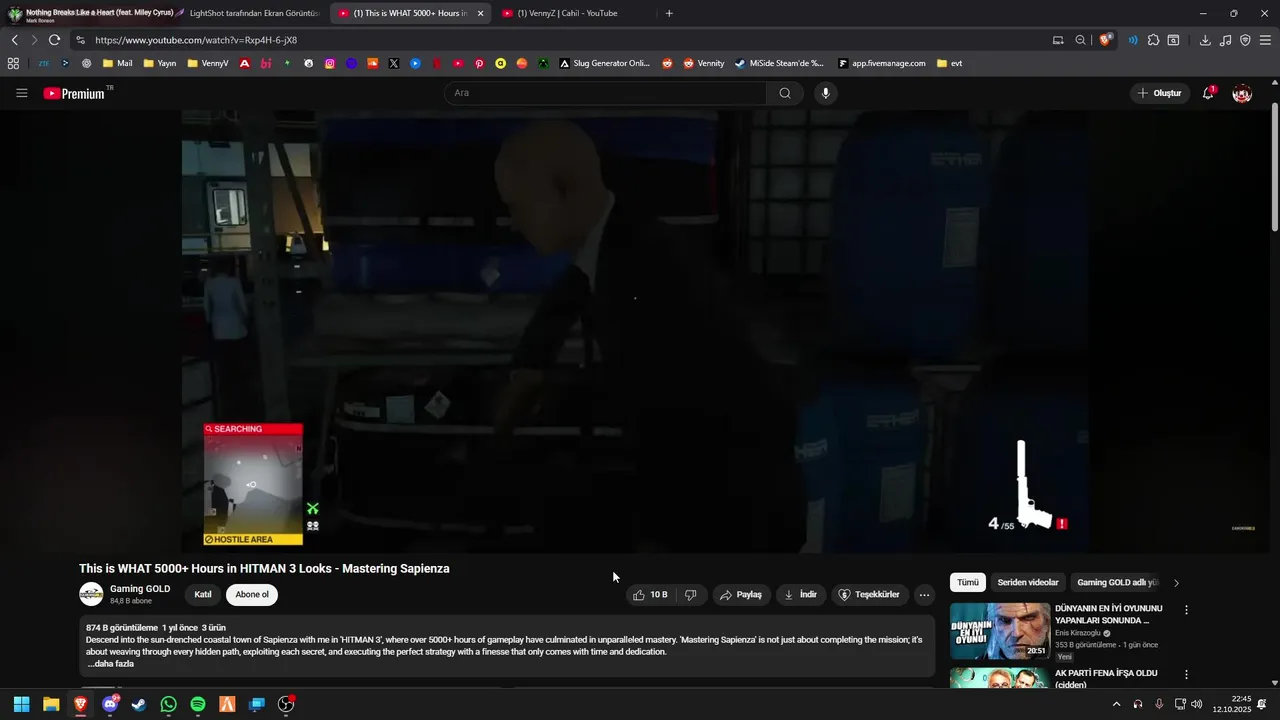Open Spotify from the Windows taskbar
This screenshot has height=720, width=1280.
(x=198, y=704)
